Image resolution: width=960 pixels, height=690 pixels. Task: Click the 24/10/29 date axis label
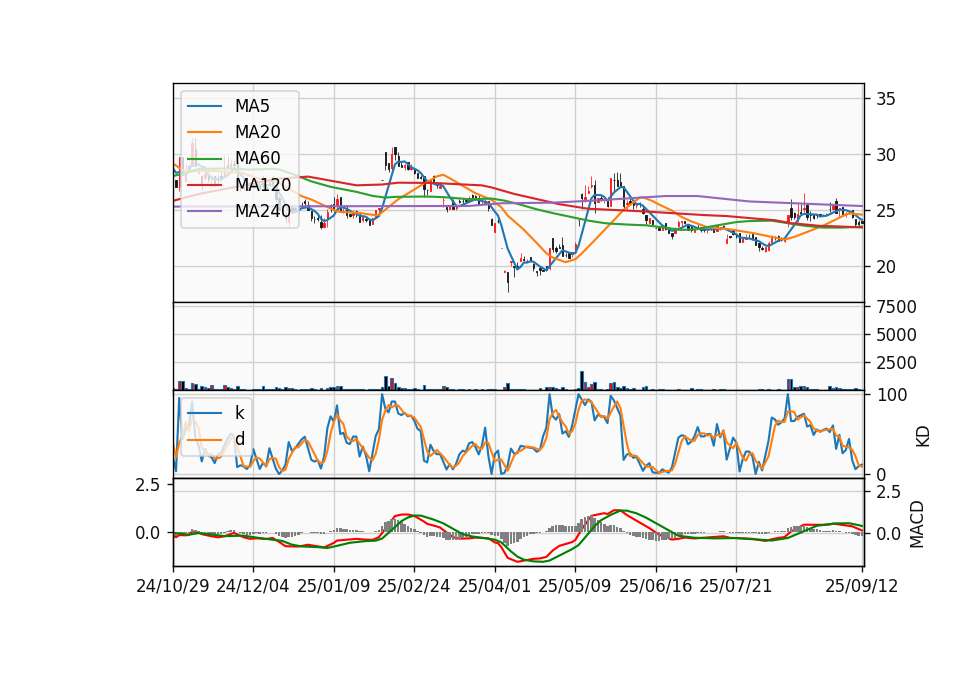click(173, 586)
